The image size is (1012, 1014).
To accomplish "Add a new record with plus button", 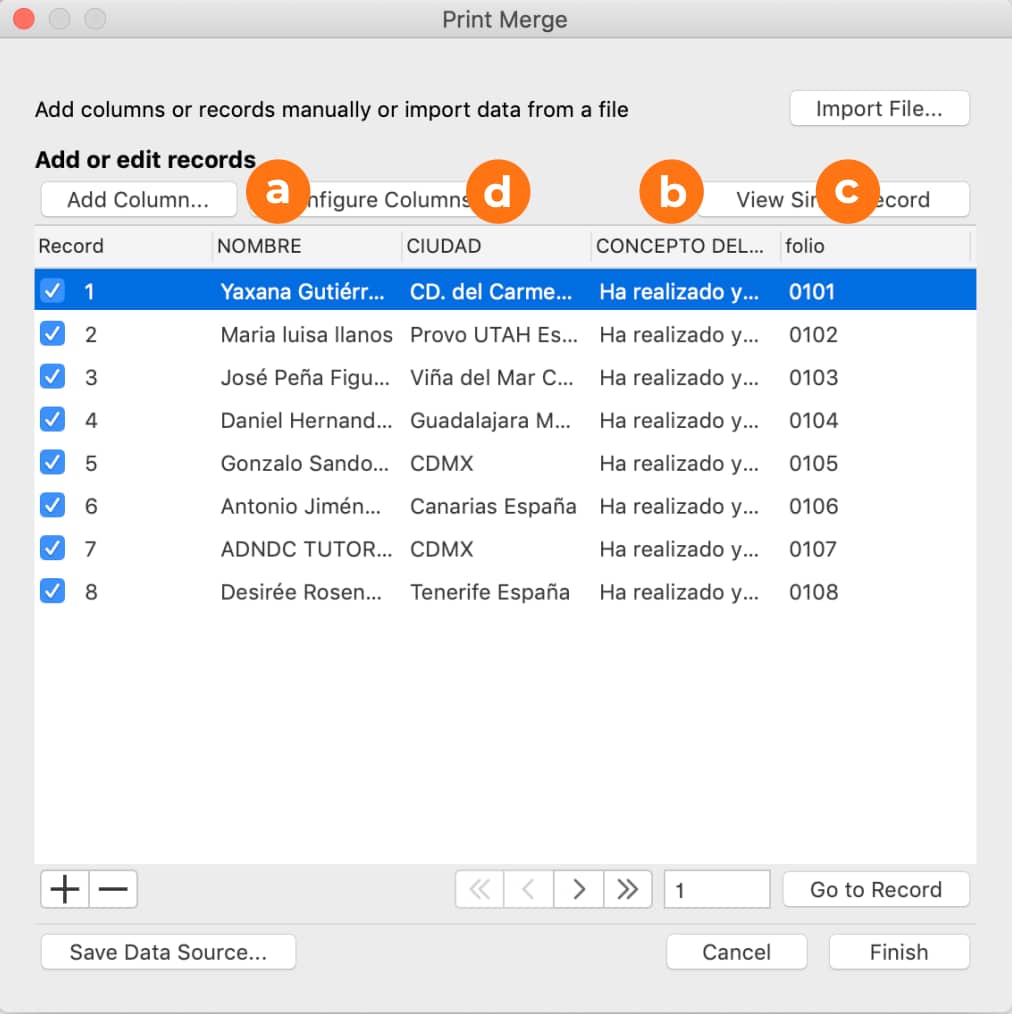I will 65,889.
